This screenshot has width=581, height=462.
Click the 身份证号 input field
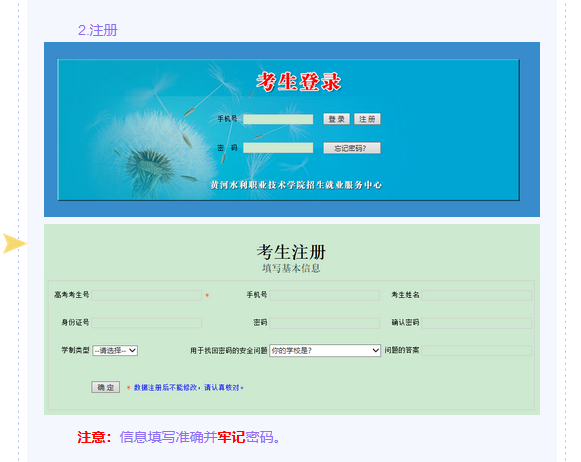(x=147, y=323)
